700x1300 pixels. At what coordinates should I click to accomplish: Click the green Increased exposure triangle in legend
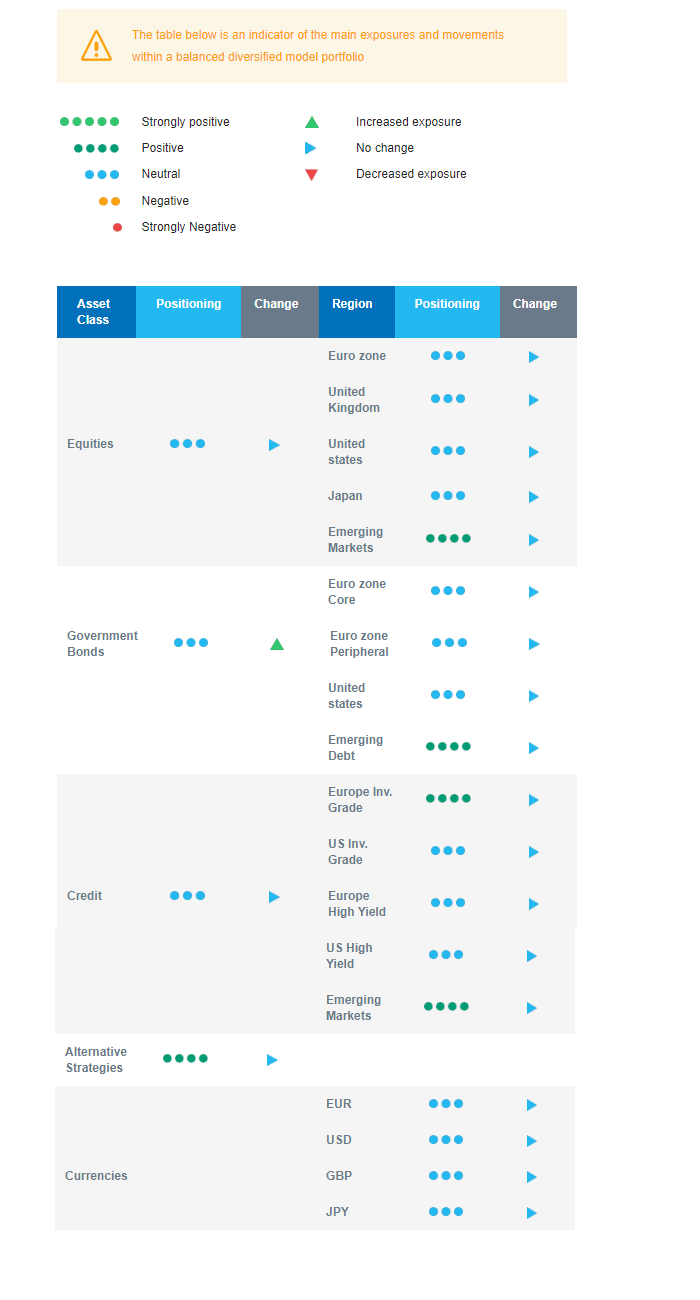coord(311,122)
